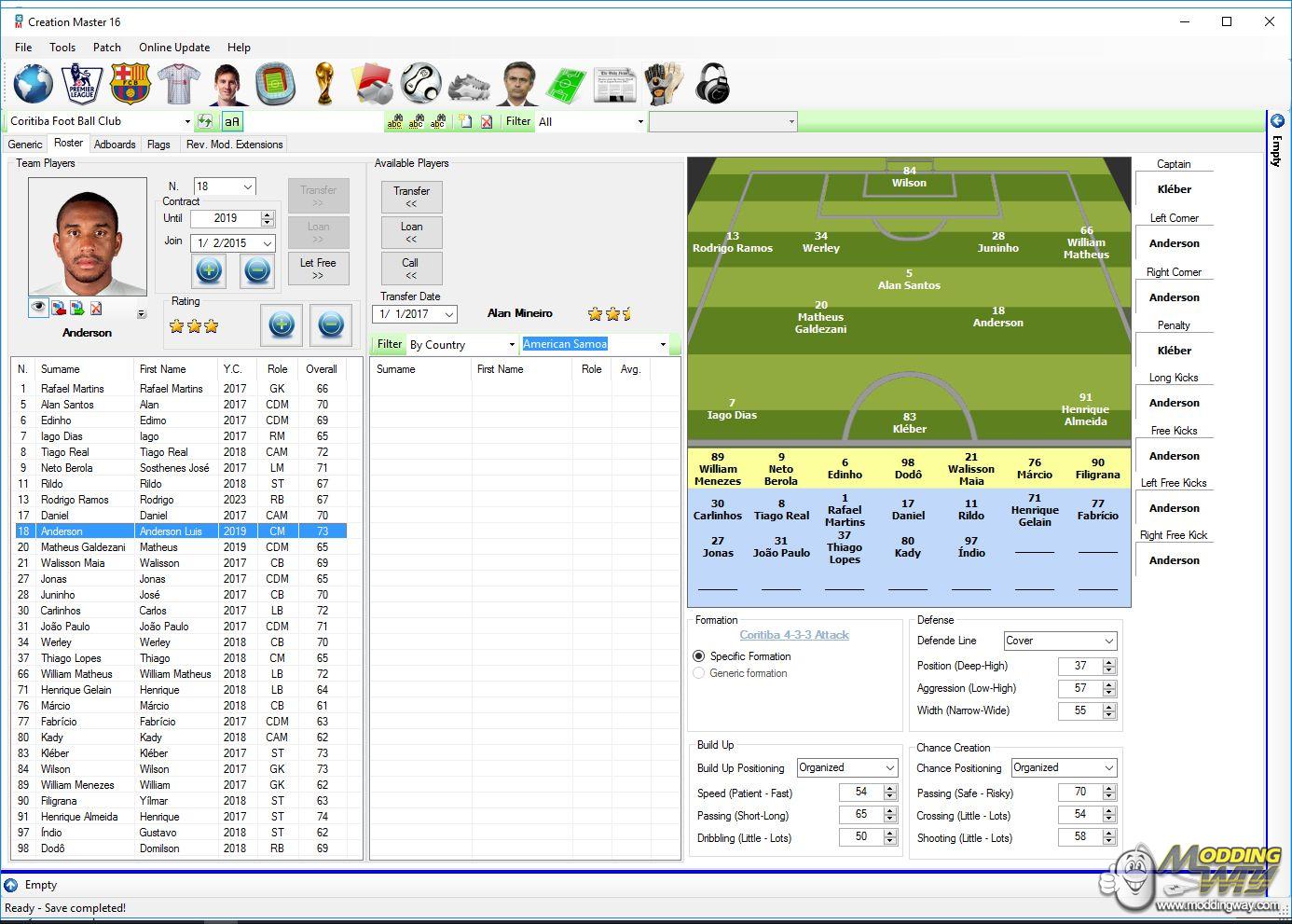Click the newspaper icon in toolbar
The height and width of the screenshot is (924, 1292).
[x=614, y=83]
